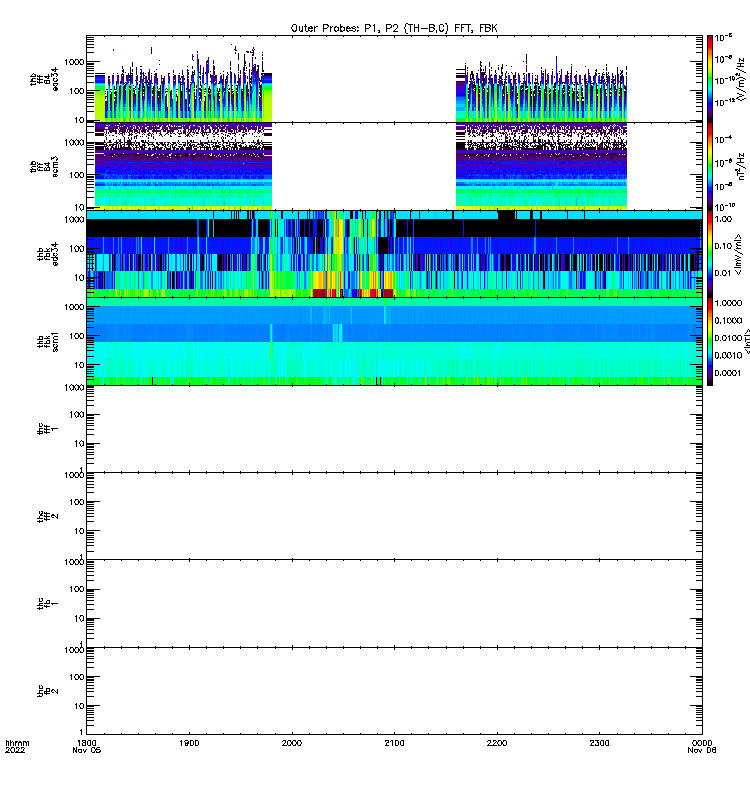Image resolution: width=750 pixels, height=800 pixels.
Task: Click the (V/m)²/Hz color bar
Action: (x=710, y=79)
